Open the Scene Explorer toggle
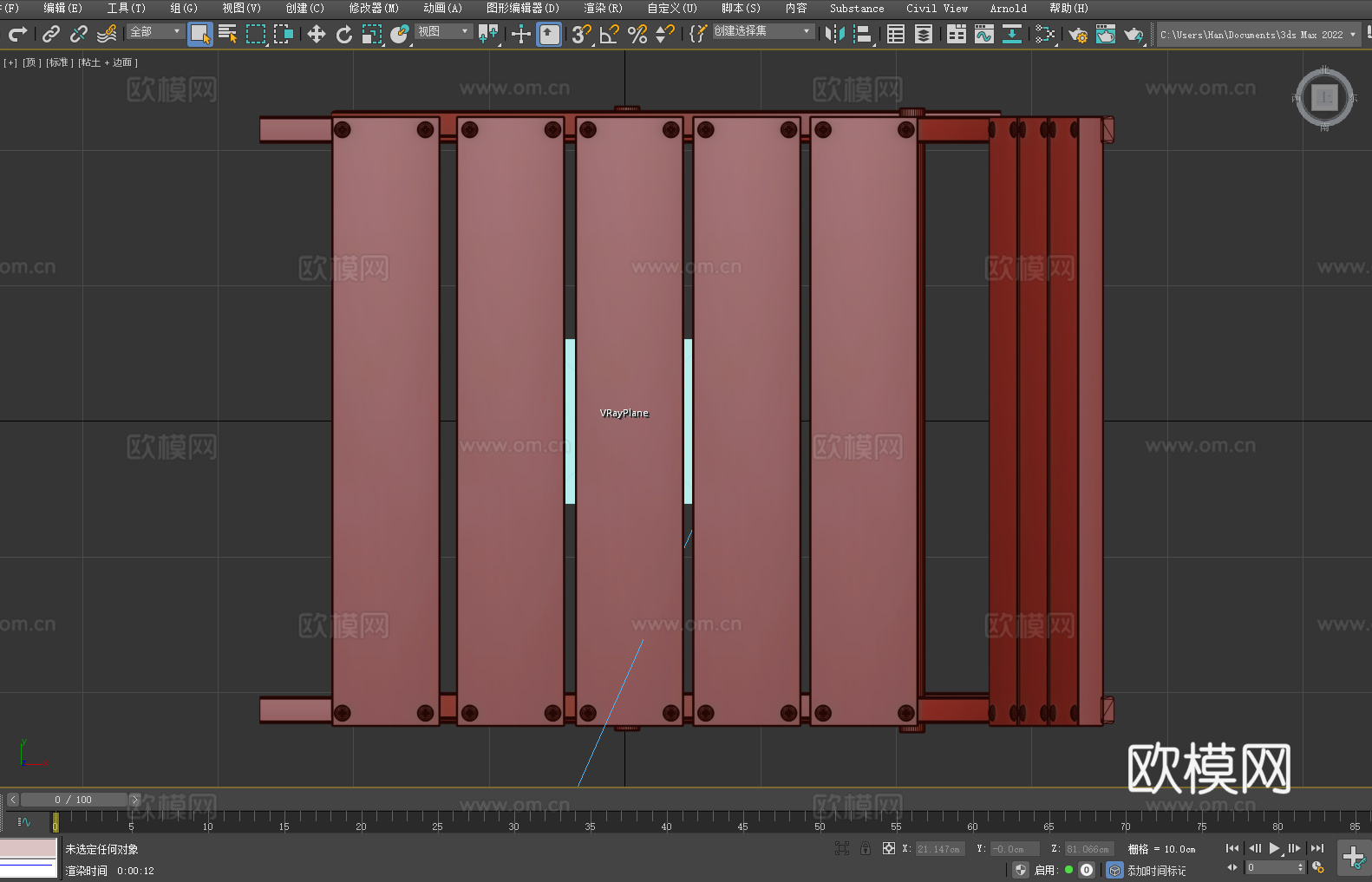This screenshot has width=1372, height=882. (896, 34)
